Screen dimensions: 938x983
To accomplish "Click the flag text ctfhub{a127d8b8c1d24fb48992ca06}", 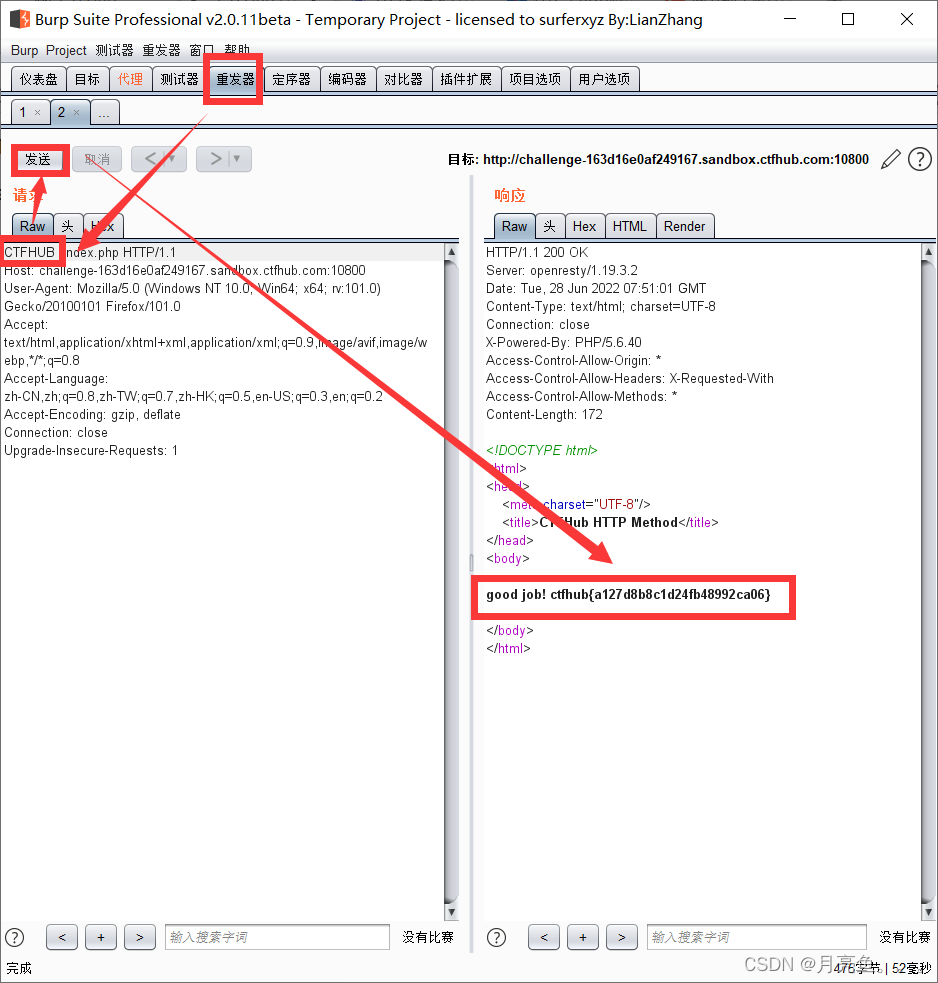I will (660, 594).
